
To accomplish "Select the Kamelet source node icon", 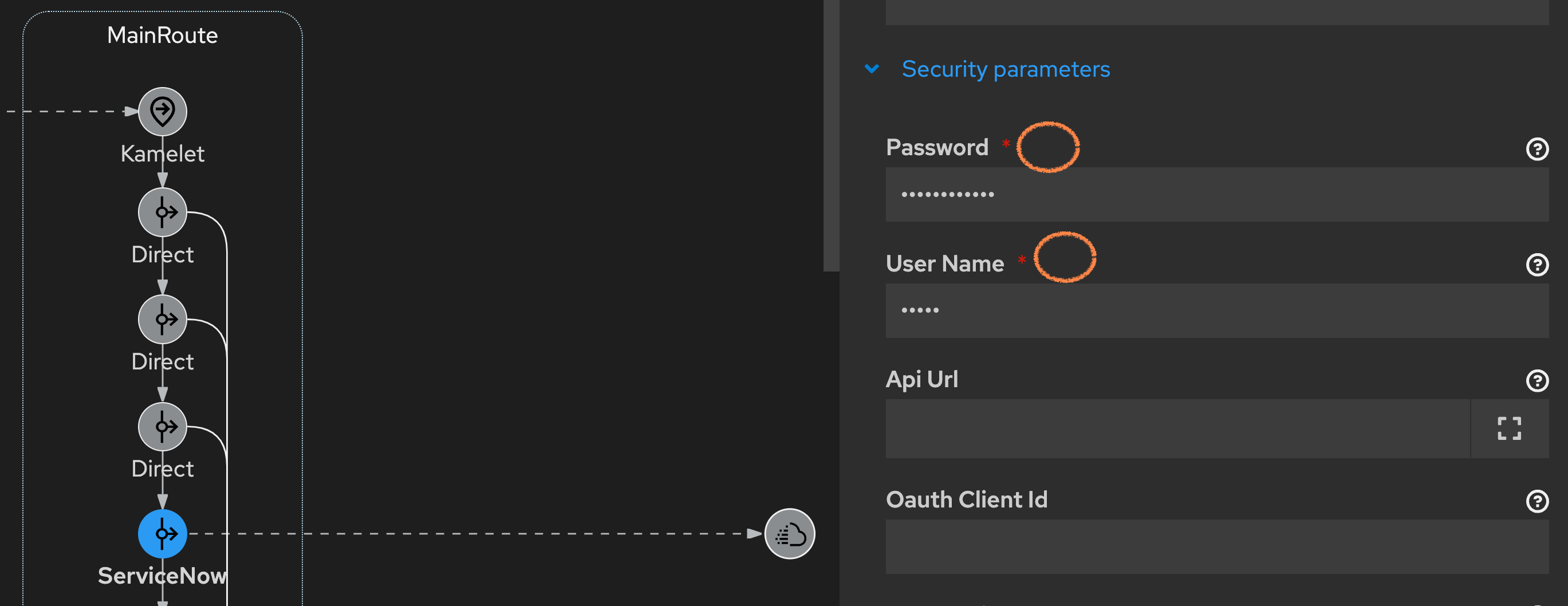I will (163, 112).
